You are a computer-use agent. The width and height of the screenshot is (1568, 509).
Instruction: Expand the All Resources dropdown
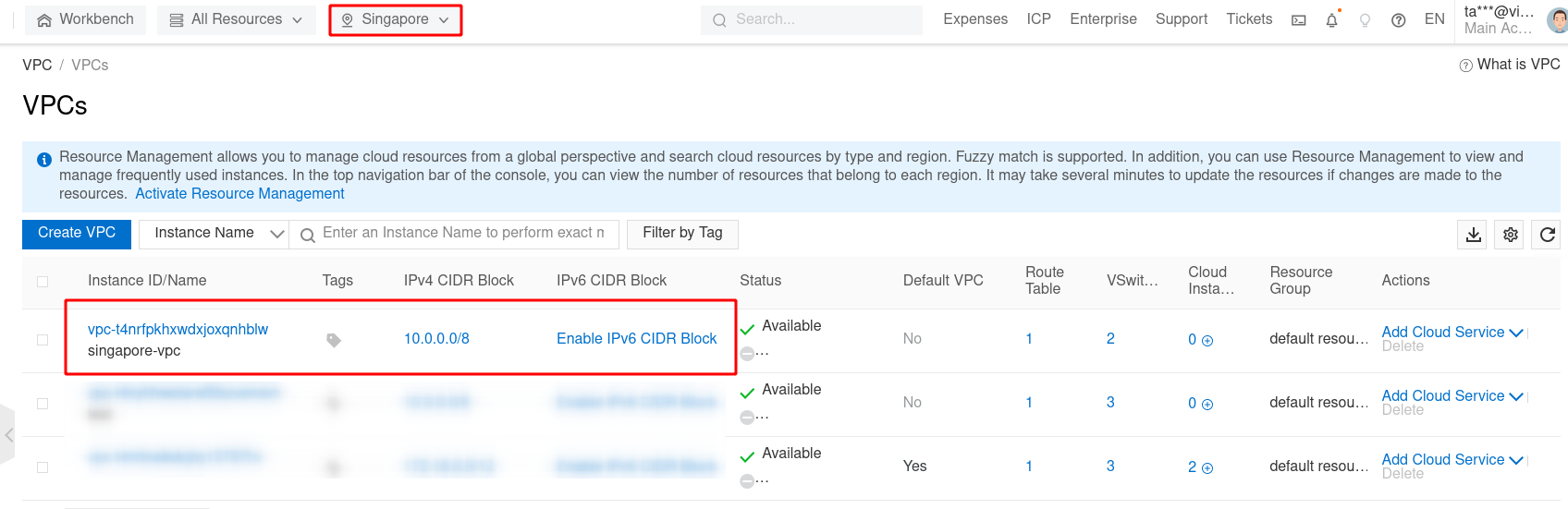coord(237,19)
